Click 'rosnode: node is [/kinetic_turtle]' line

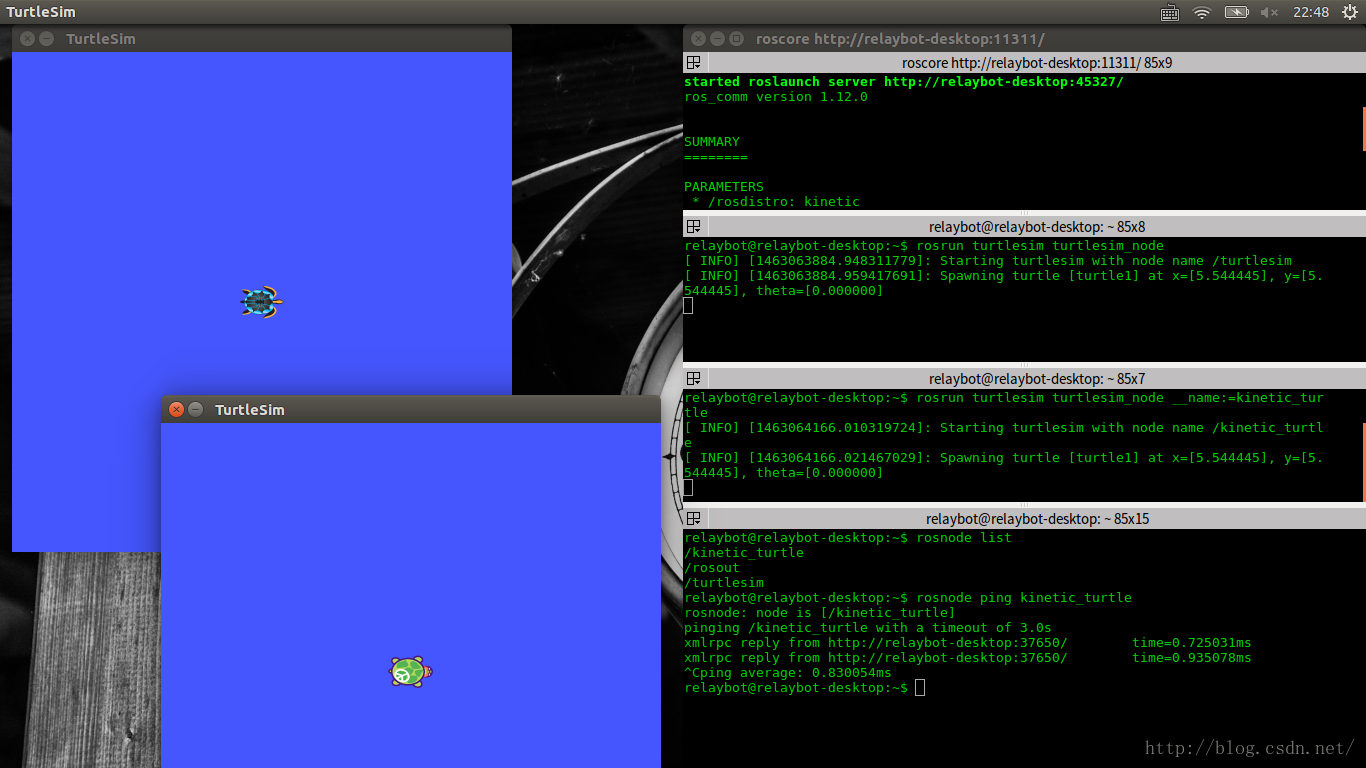tap(820, 612)
